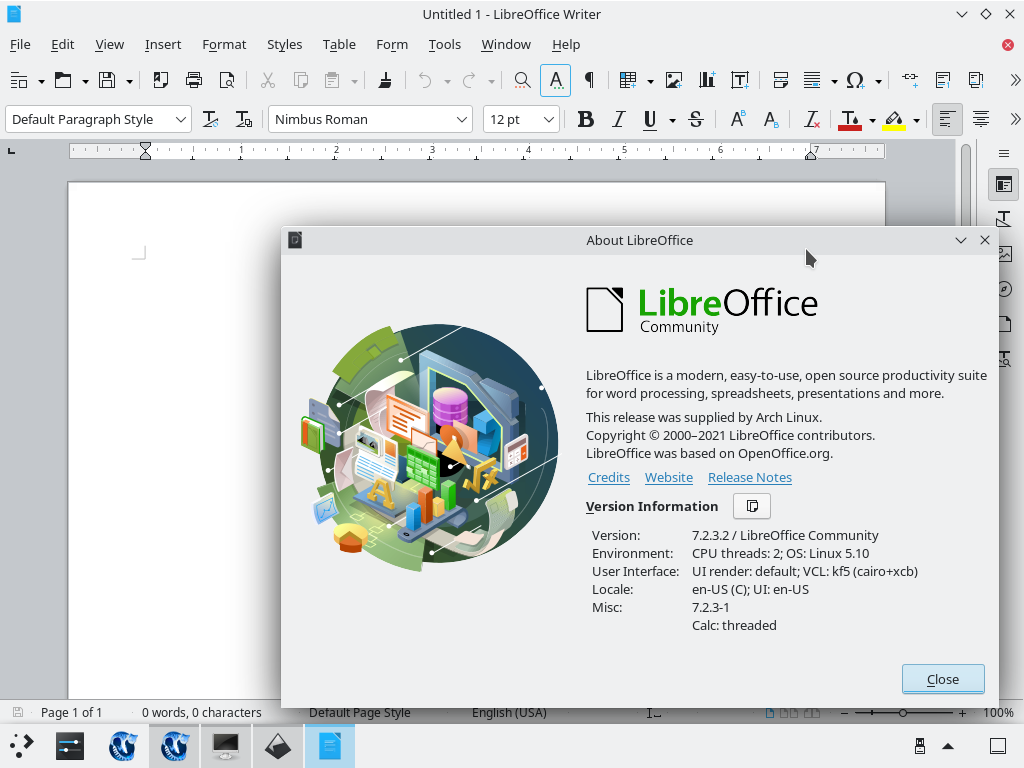Open the Styles menu
The width and height of the screenshot is (1024, 768).
tap(284, 44)
